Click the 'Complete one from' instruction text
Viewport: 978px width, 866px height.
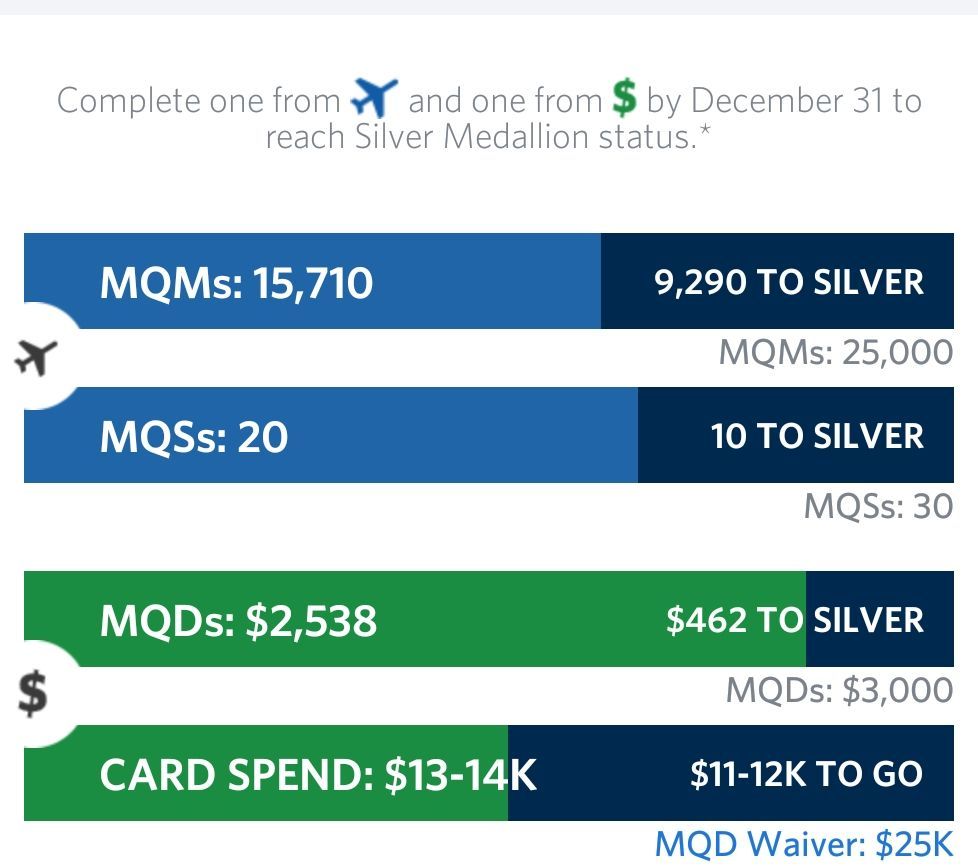pos(198,100)
